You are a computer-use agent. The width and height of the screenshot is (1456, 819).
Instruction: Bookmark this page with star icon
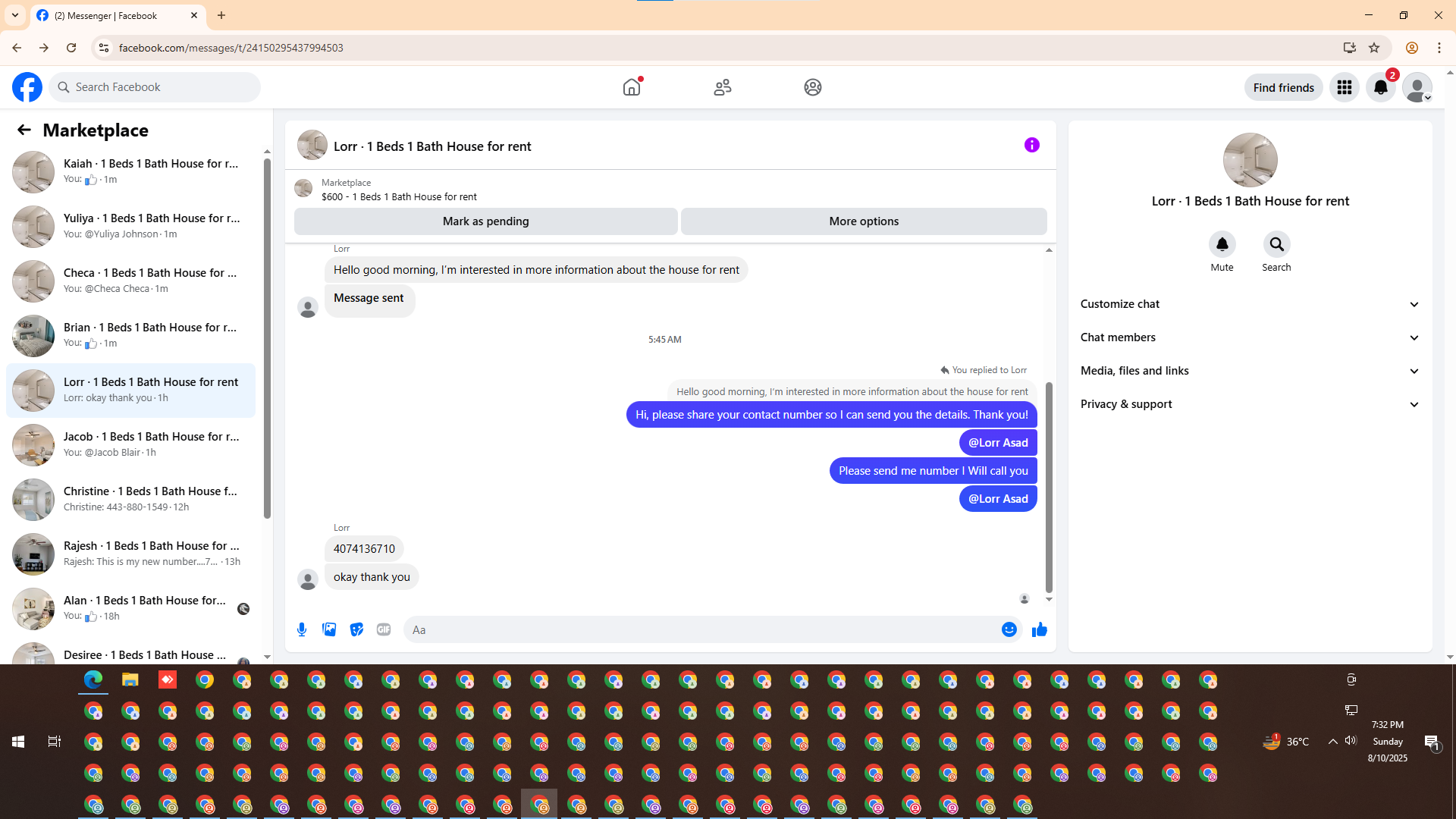[1374, 48]
